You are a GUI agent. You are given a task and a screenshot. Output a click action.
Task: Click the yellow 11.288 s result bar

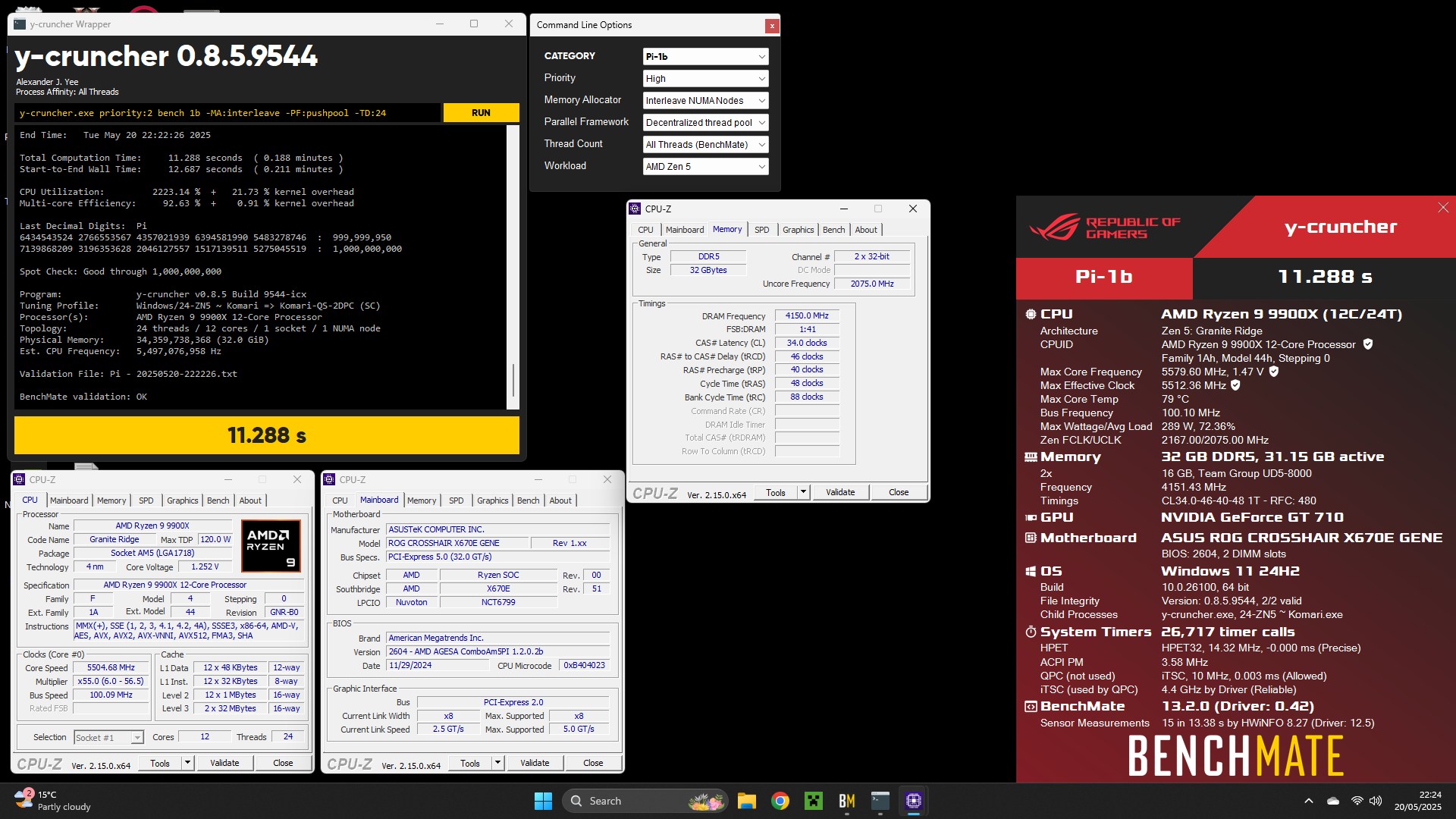pos(267,435)
